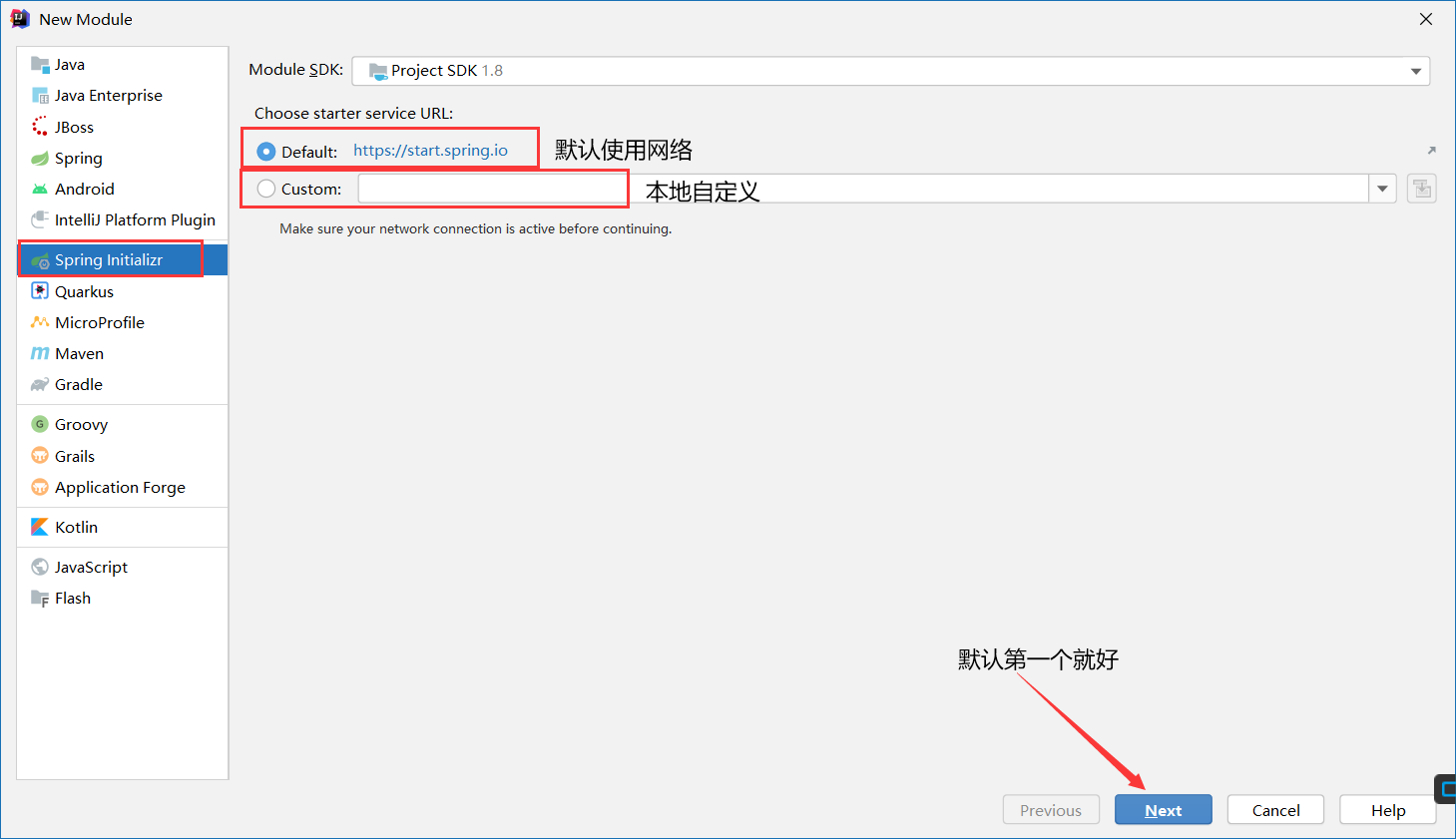
Task: Open the Module SDK dropdown
Action: click(x=891, y=71)
